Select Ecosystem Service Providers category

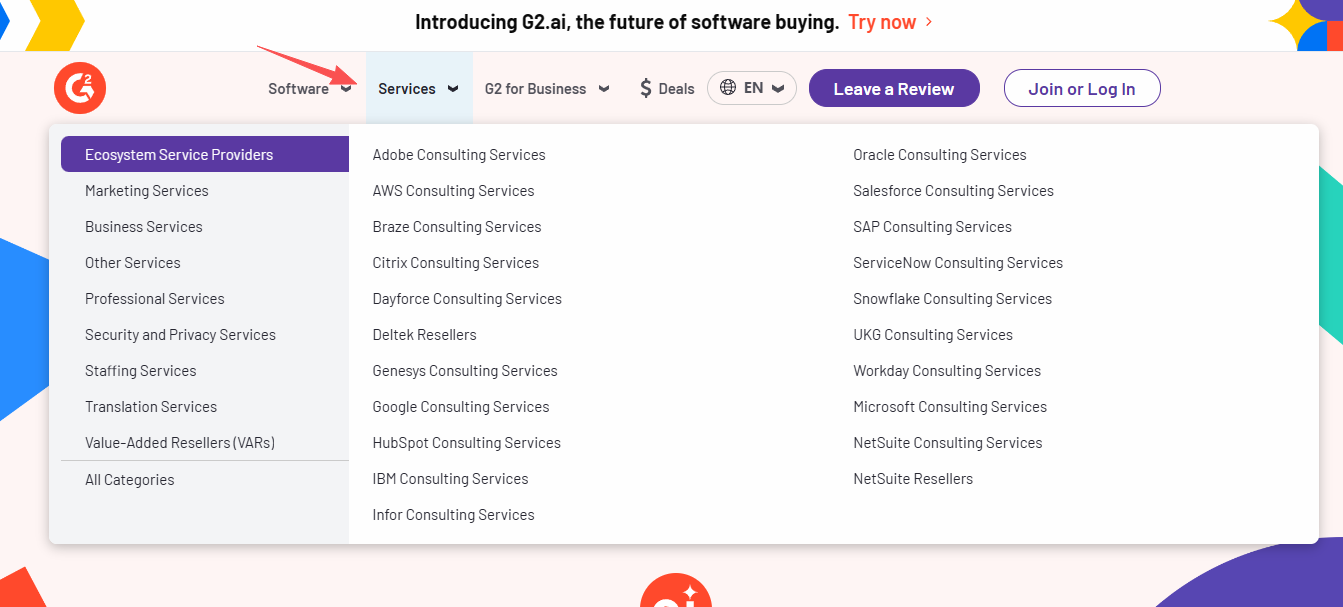179,155
